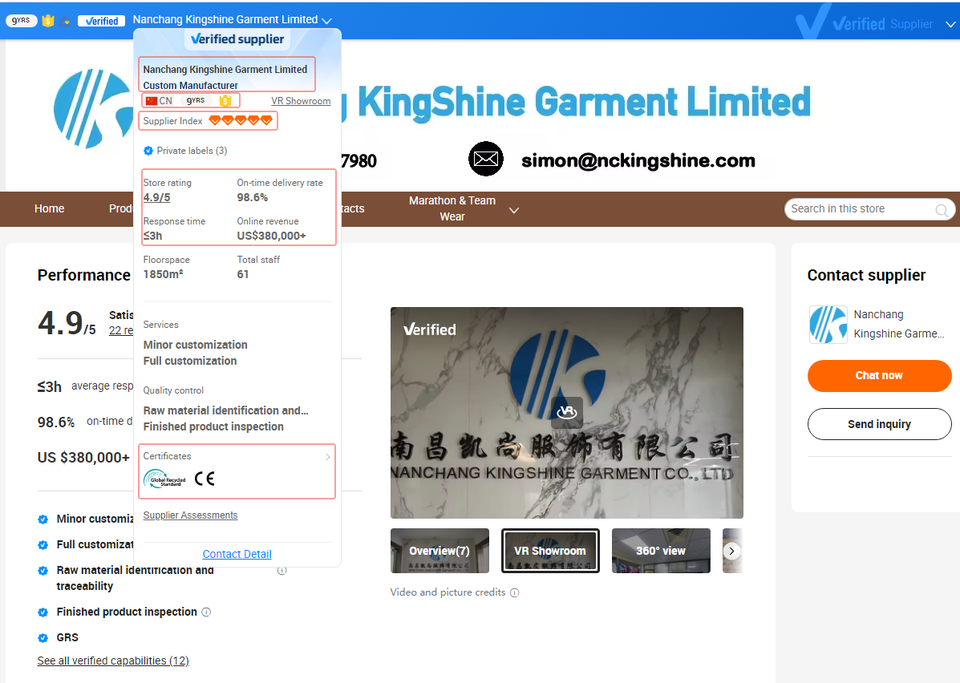The width and height of the screenshot is (960, 683).
Task: Click info icon next to Finished product inspection
Action: pos(206,612)
